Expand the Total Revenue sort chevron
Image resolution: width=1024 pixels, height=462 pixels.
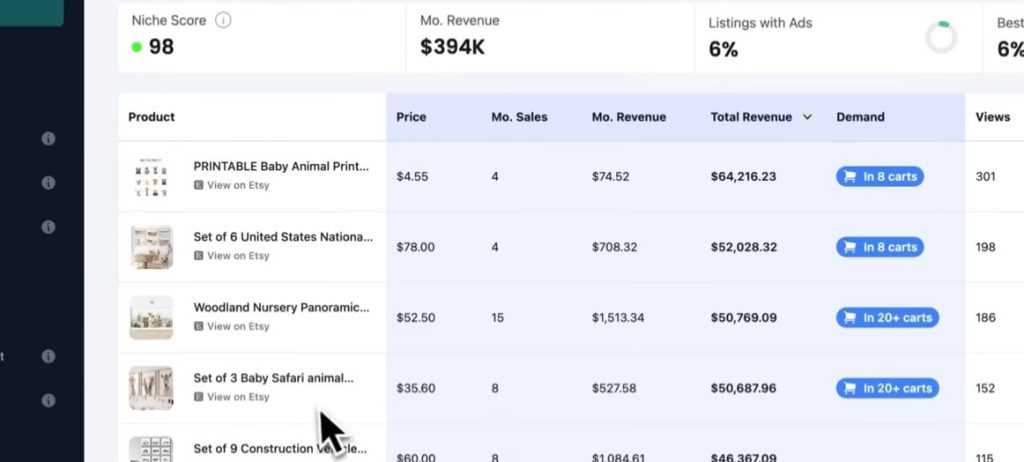[x=805, y=117]
